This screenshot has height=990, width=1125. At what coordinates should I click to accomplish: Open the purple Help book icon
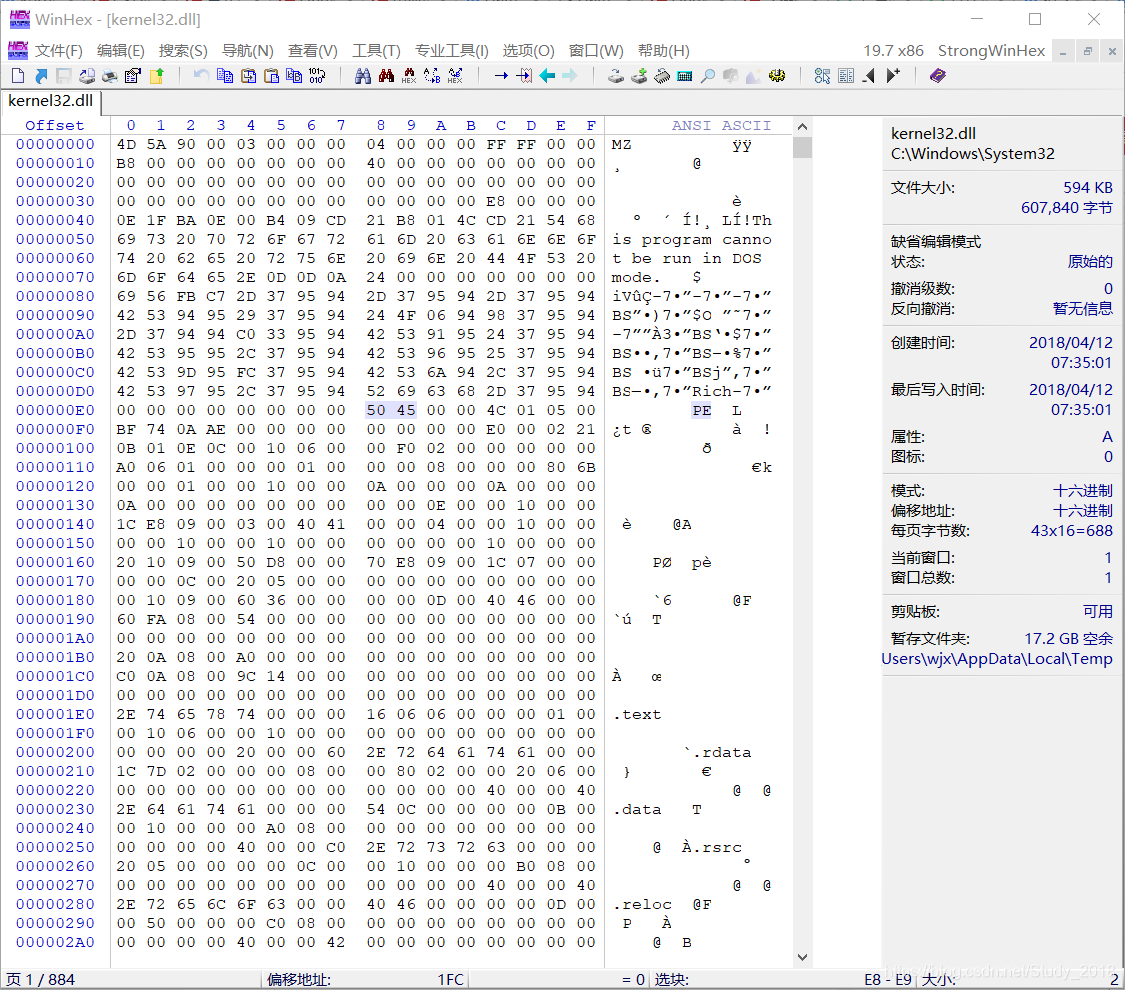pyautogui.click(x=938, y=75)
